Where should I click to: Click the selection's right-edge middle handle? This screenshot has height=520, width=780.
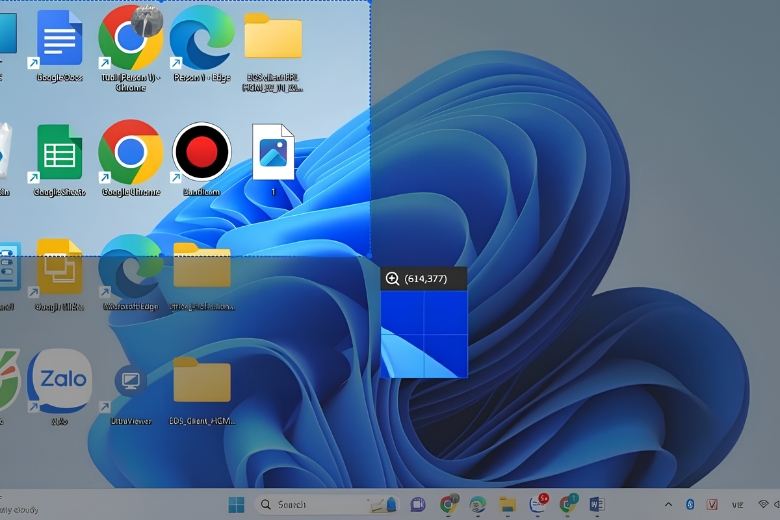[x=370, y=128]
